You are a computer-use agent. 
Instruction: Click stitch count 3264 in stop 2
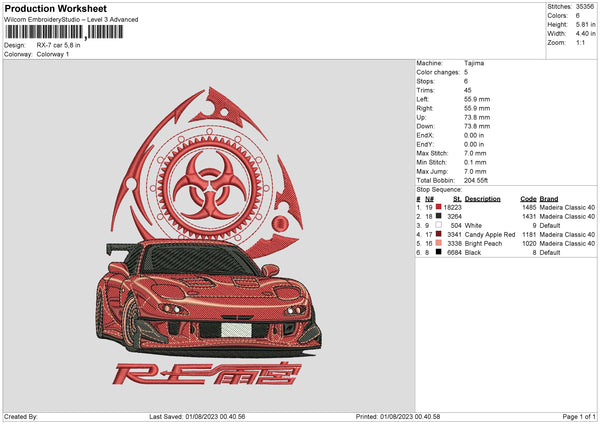[454, 217]
